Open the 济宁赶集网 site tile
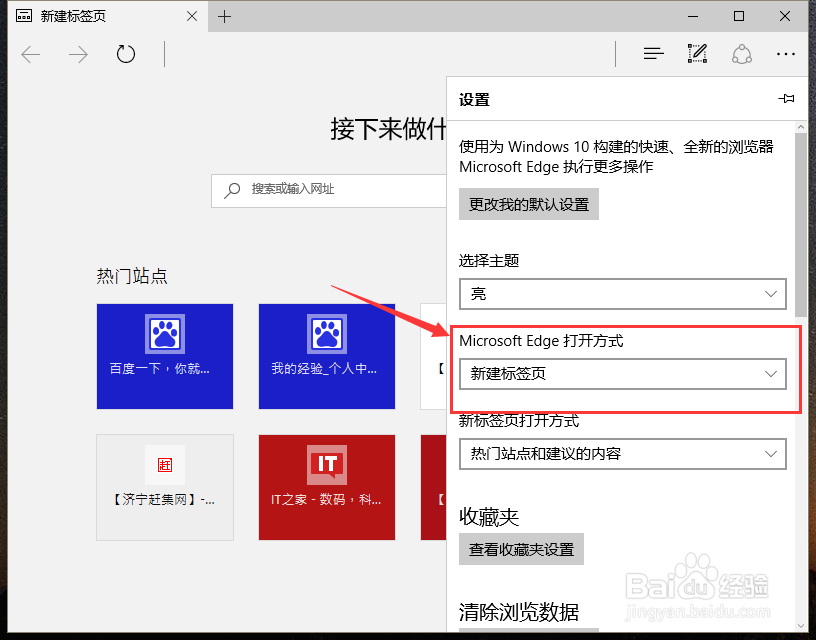This screenshot has width=816, height=640. (x=165, y=488)
